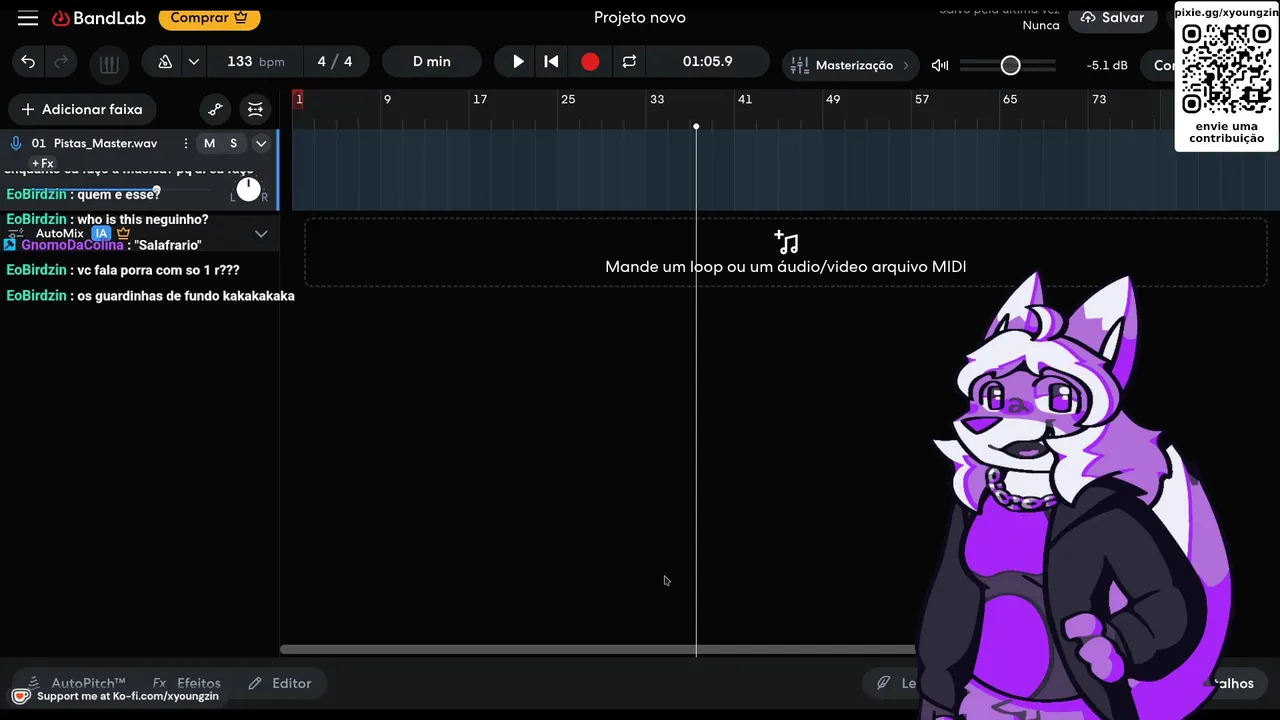
Task: Click the AutoMix label
Action: click(60, 233)
